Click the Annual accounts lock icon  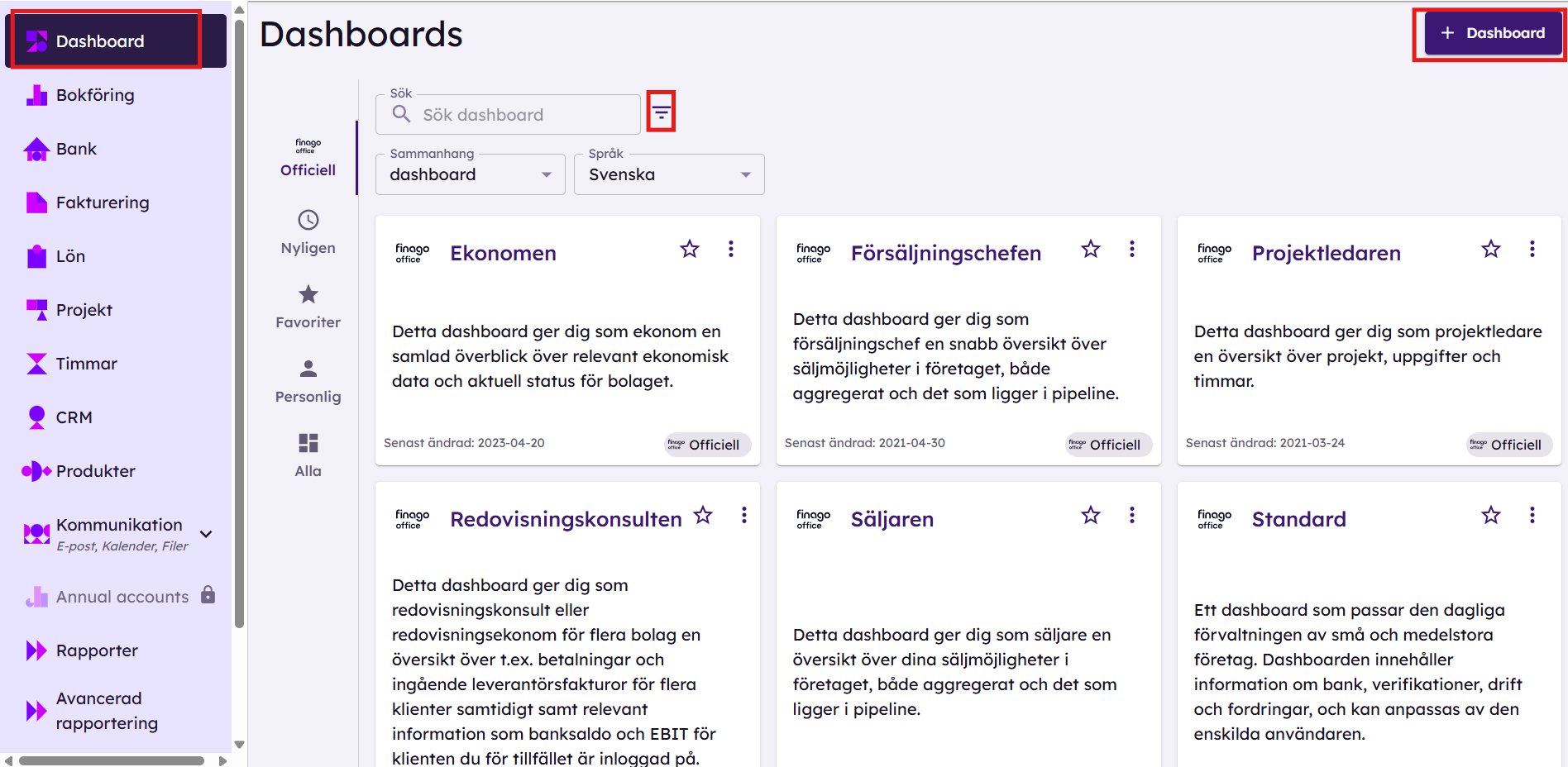coord(208,594)
